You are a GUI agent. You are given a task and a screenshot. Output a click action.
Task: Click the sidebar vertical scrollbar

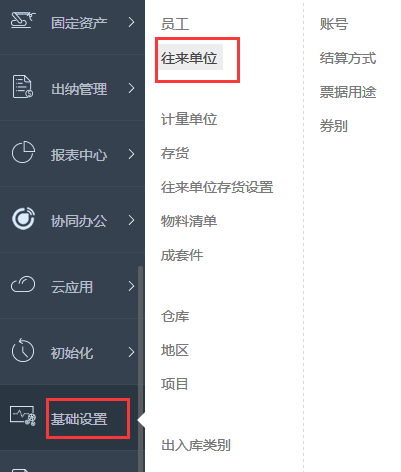pyautogui.click(x=141, y=369)
